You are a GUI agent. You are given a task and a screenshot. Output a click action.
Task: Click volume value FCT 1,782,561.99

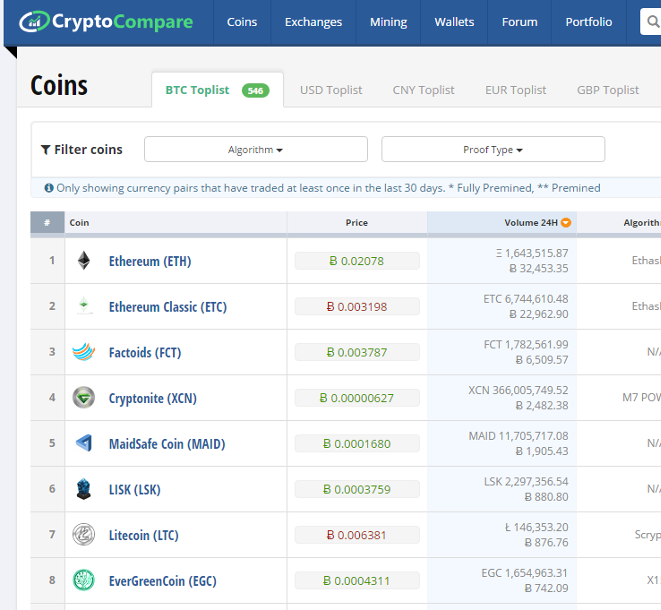coord(526,344)
